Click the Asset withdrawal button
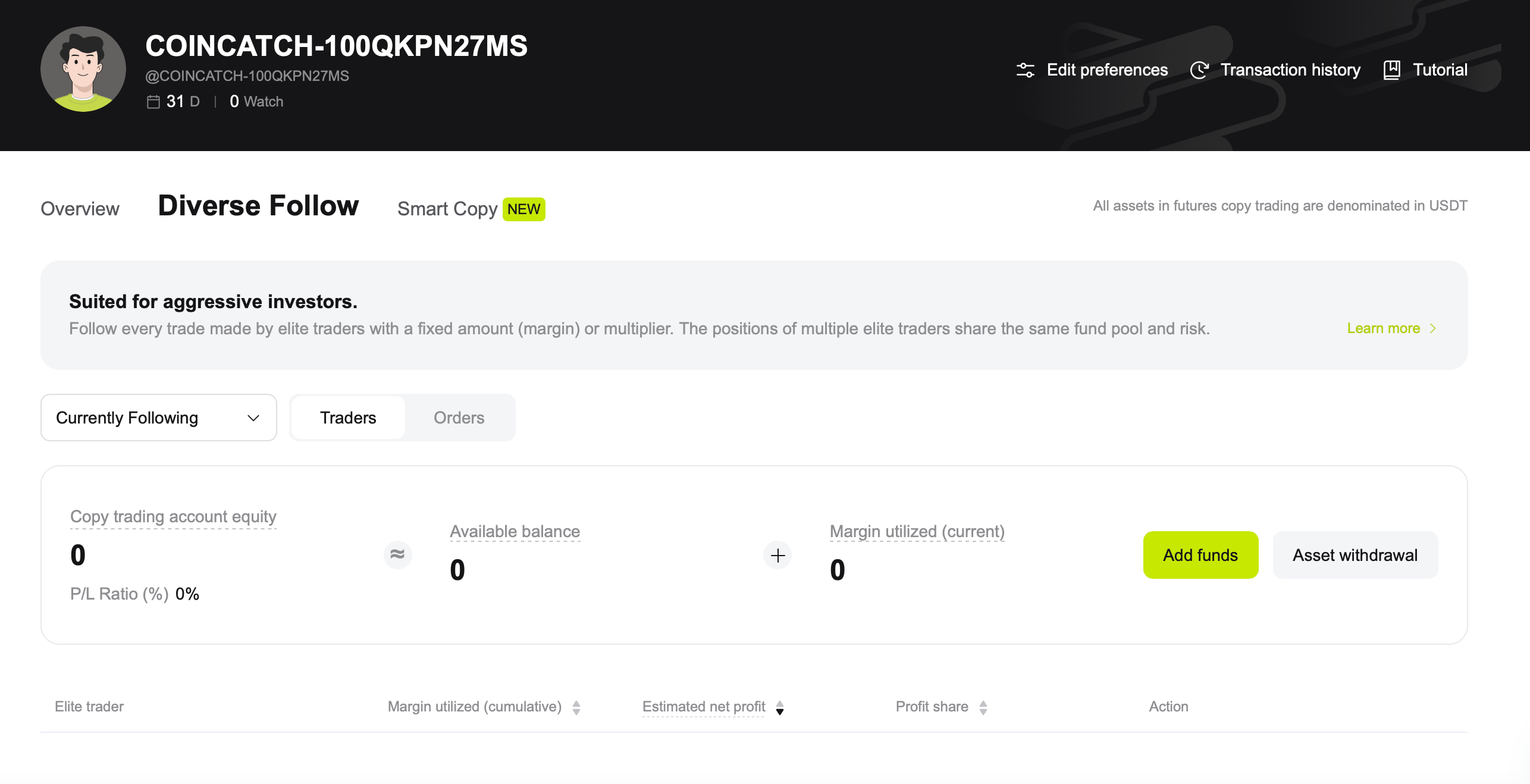The image size is (1530, 784). [1355, 555]
